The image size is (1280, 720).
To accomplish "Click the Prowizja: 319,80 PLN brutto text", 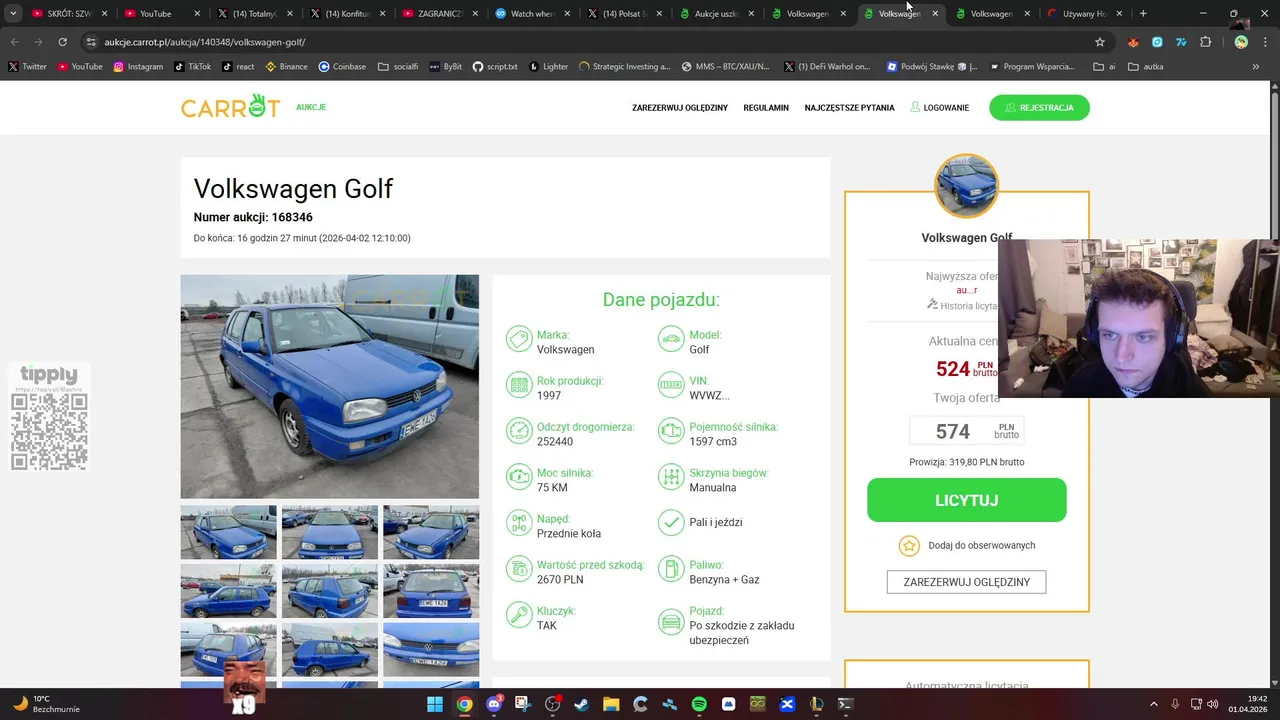I will pos(966,462).
